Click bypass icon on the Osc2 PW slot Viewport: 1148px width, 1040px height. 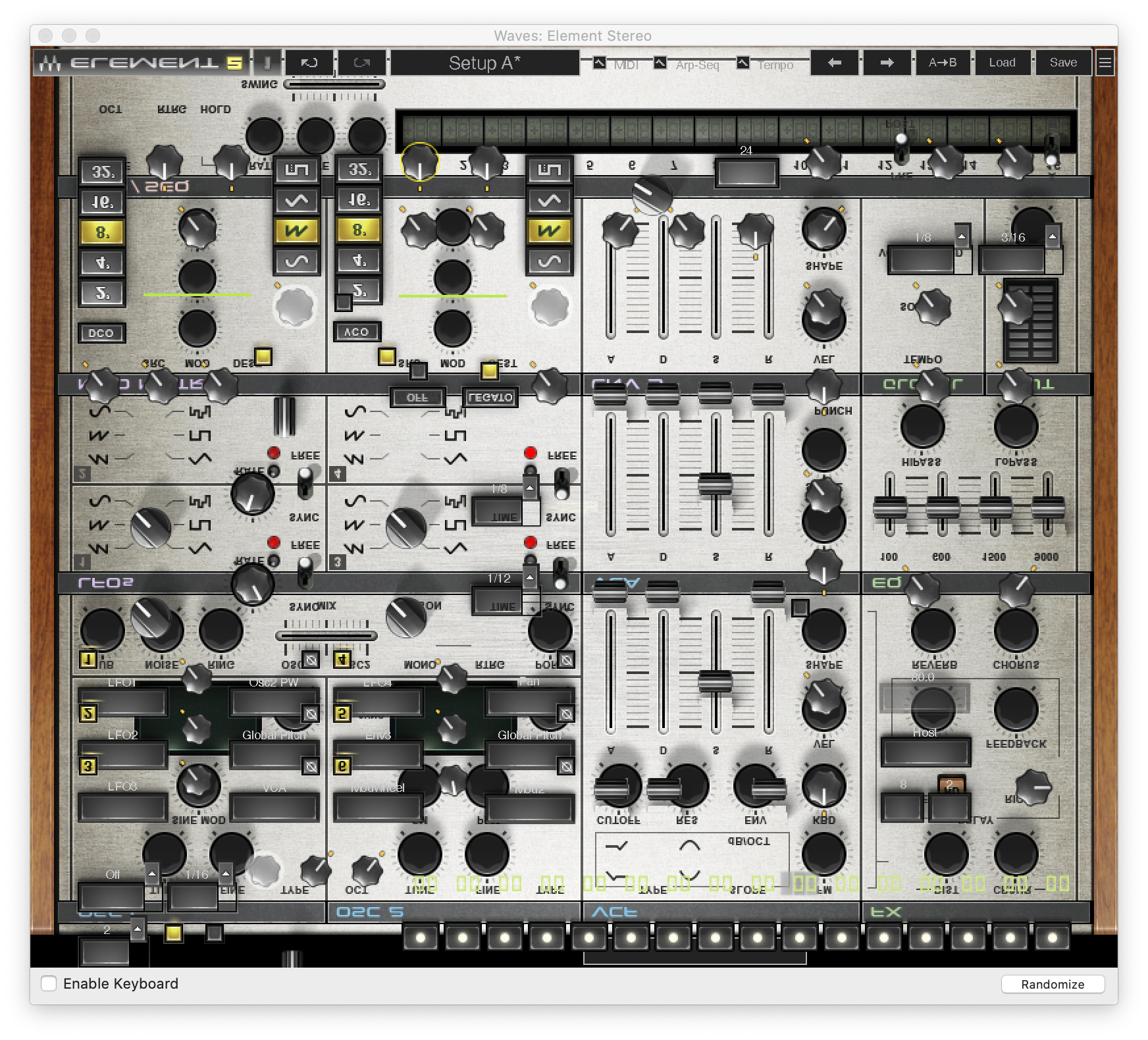[x=311, y=714]
